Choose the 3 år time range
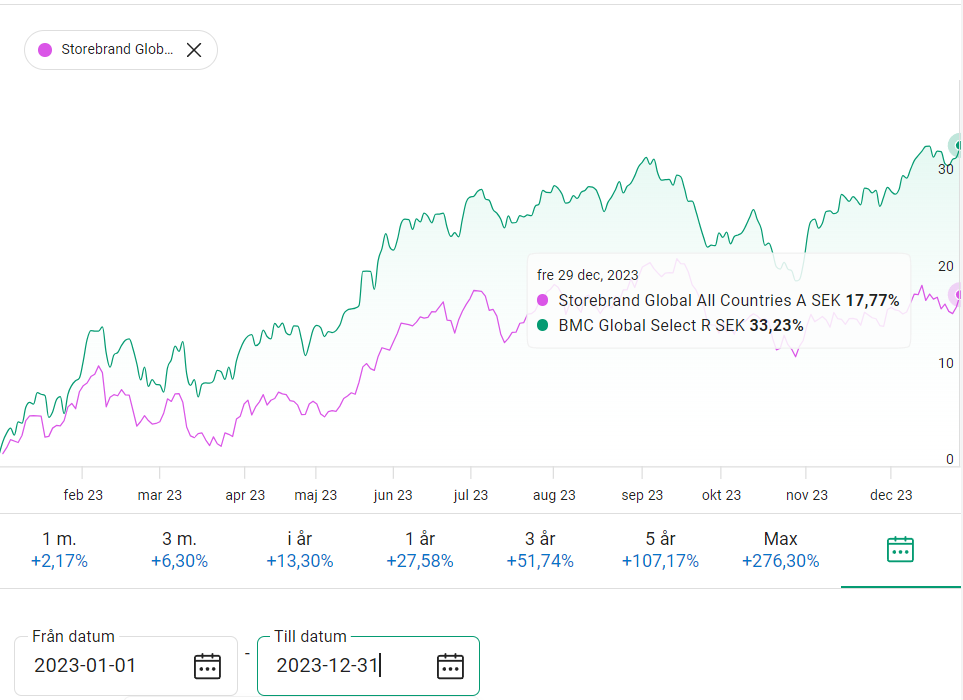 [540, 550]
